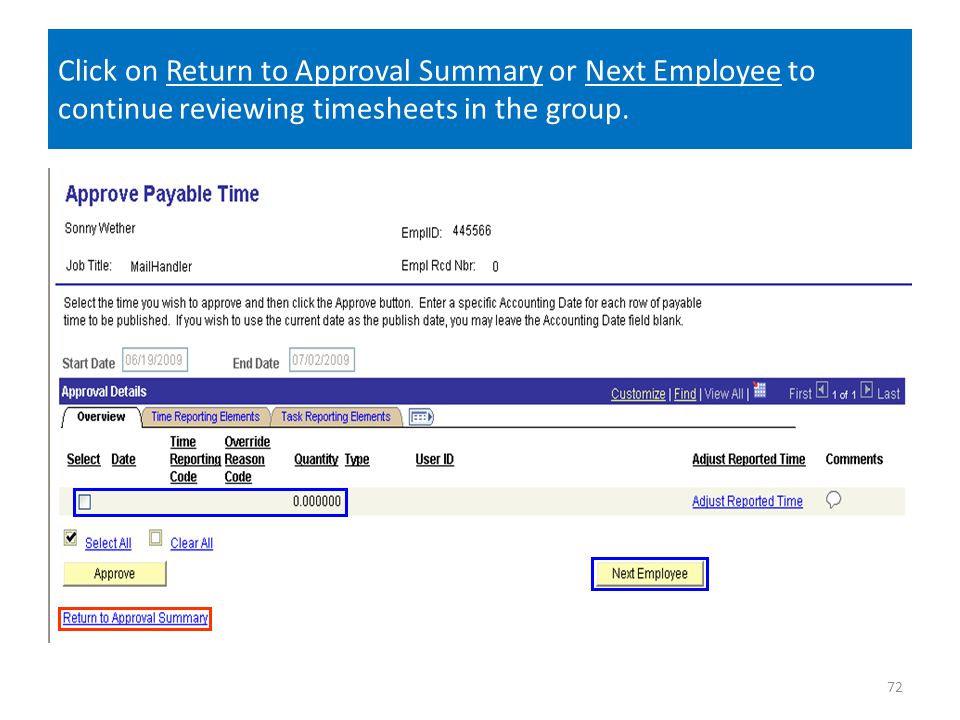The width and height of the screenshot is (960, 720).
Task: Click the Adjust Reported Time column header
Action: tap(749, 459)
